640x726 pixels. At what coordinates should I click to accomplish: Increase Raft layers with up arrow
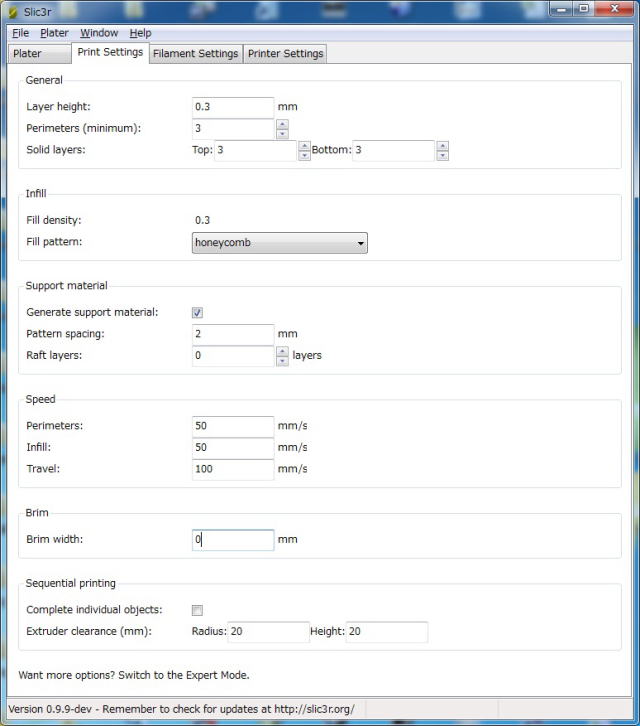282,351
